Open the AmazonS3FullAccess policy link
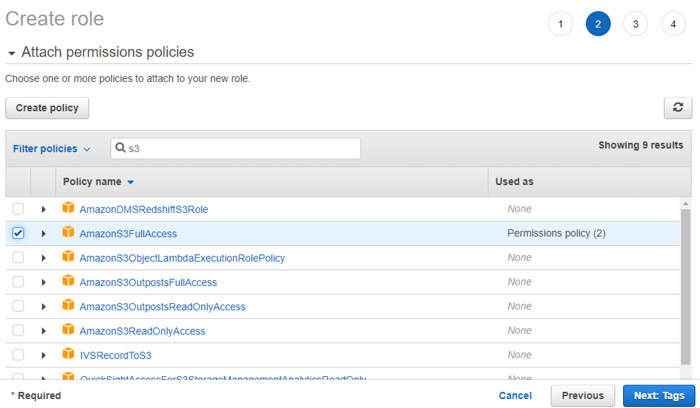Image resolution: width=700 pixels, height=408 pixels. coord(128,233)
